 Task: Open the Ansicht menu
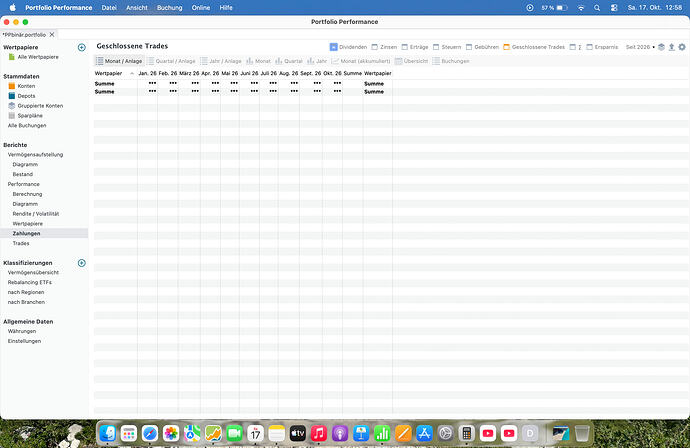click(x=137, y=7)
